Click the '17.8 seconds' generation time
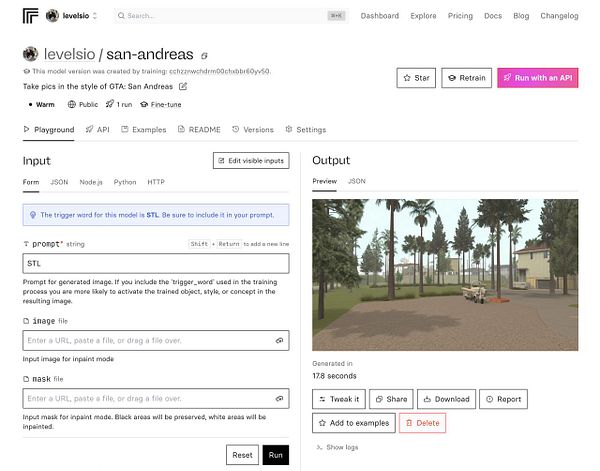Screen dimensions: 600x471 (x=334, y=376)
